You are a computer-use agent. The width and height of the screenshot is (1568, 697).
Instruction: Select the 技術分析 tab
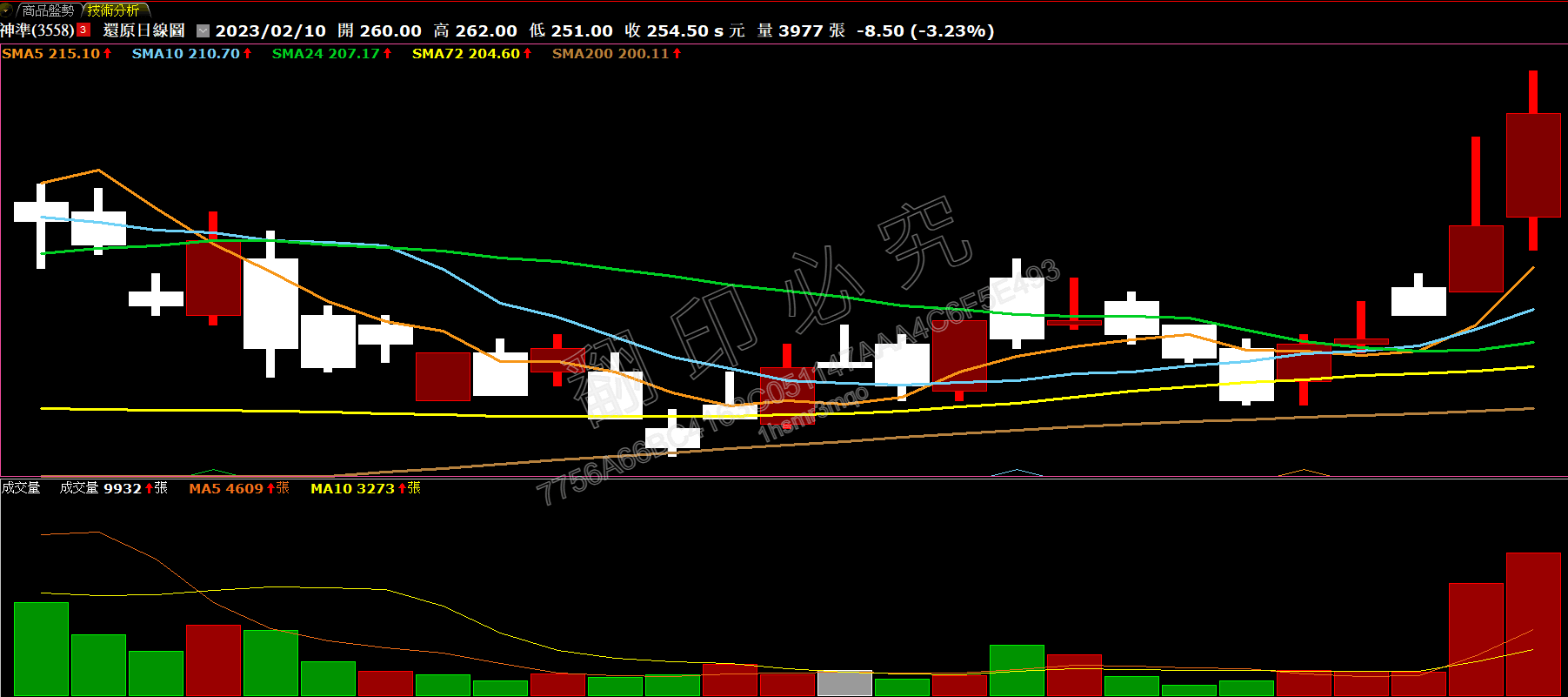click(114, 10)
